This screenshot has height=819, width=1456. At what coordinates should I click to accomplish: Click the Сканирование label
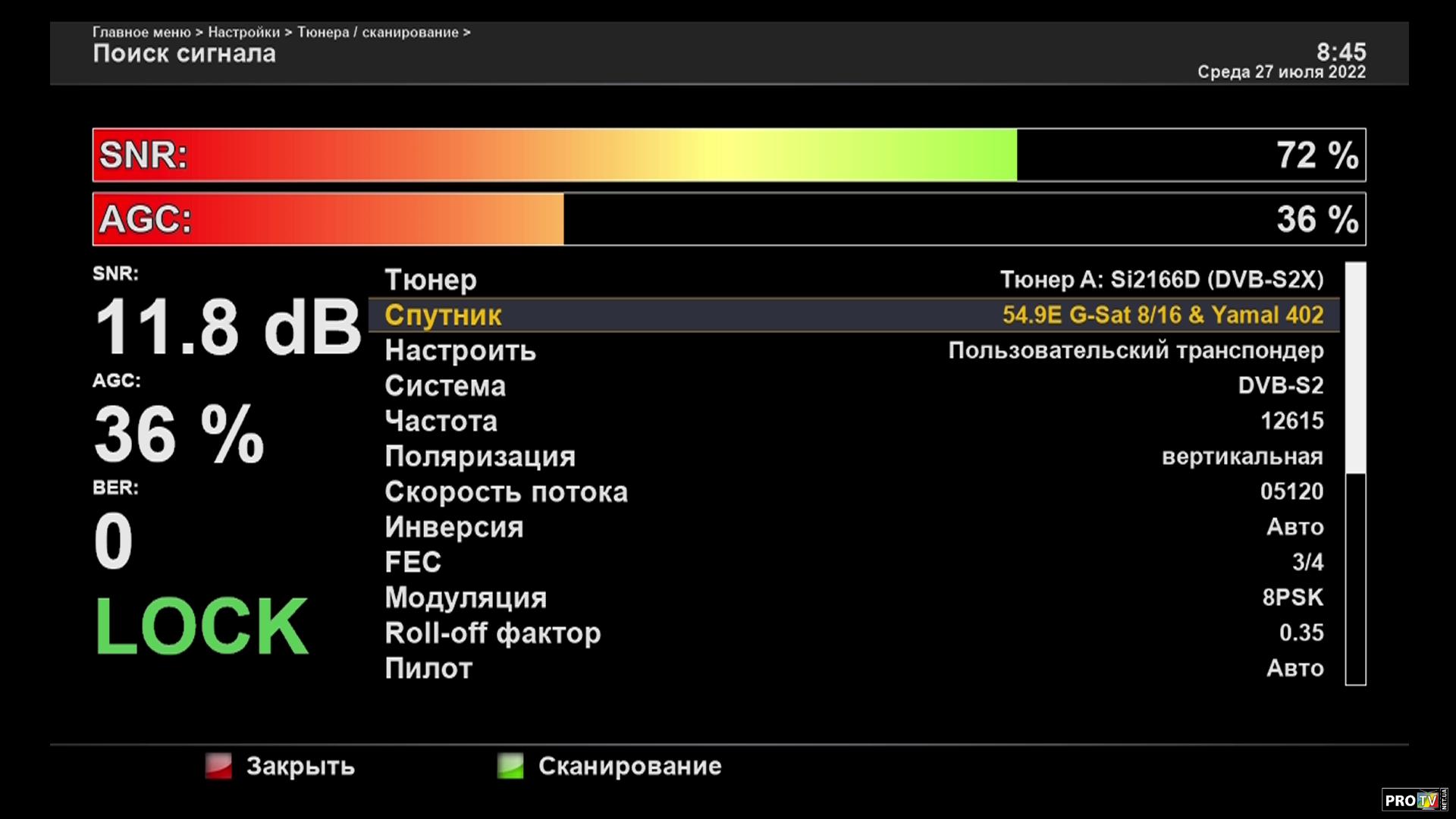pos(629,766)
